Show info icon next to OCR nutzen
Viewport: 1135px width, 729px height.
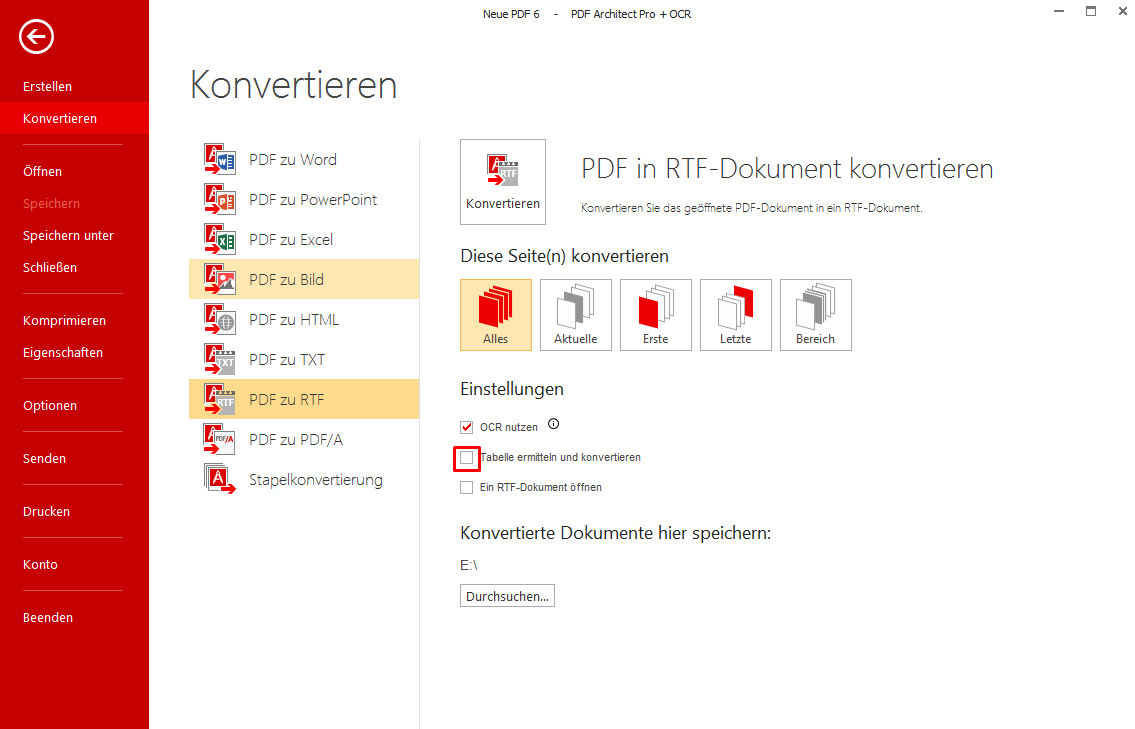coord(554,424)
